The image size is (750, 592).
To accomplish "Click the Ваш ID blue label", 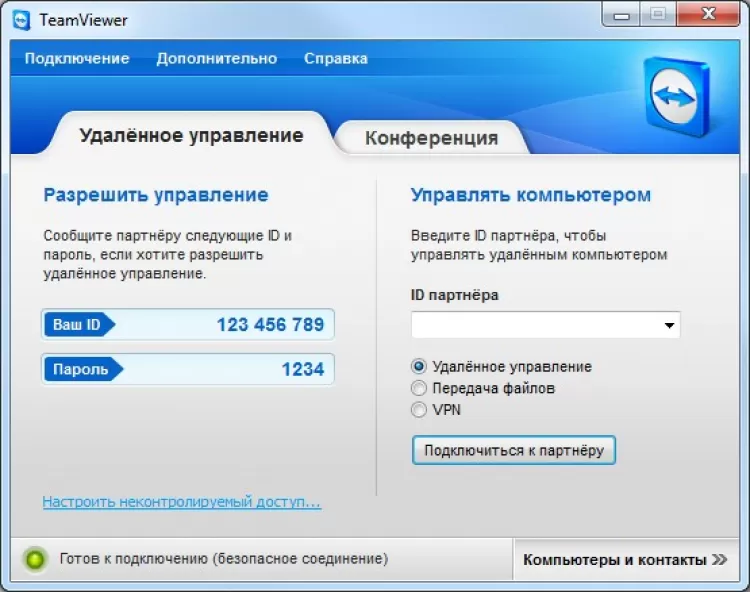I will point(79,325).
